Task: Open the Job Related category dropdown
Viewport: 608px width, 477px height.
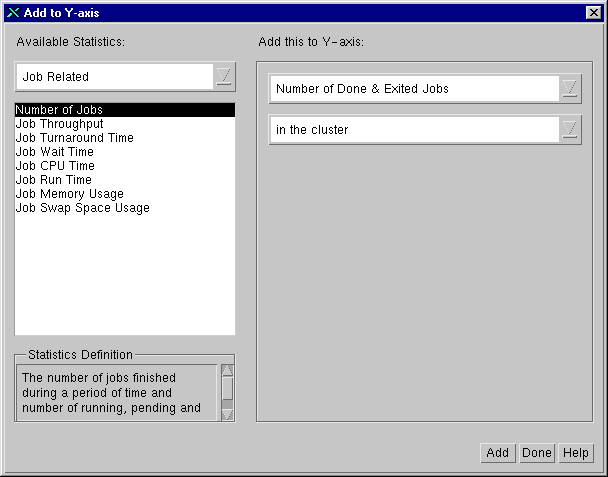Action: [x=225, y=76]
